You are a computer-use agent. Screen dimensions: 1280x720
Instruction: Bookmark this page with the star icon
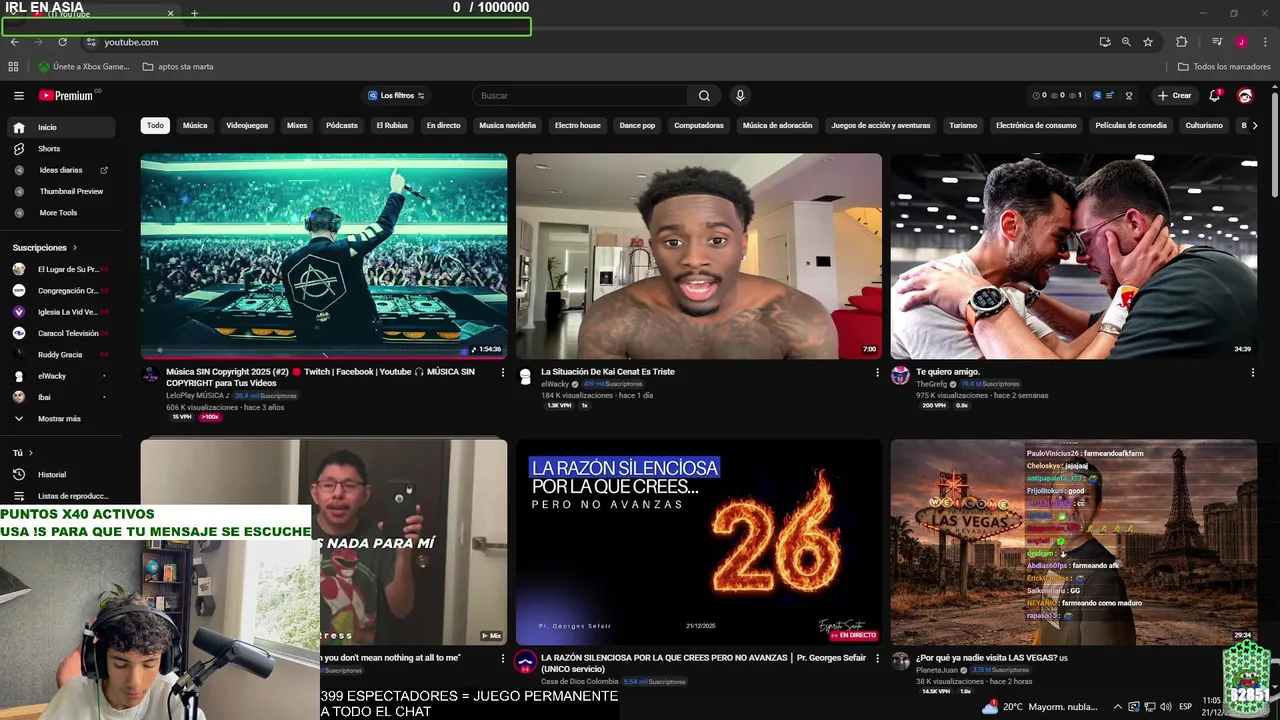pos(1148,42)
